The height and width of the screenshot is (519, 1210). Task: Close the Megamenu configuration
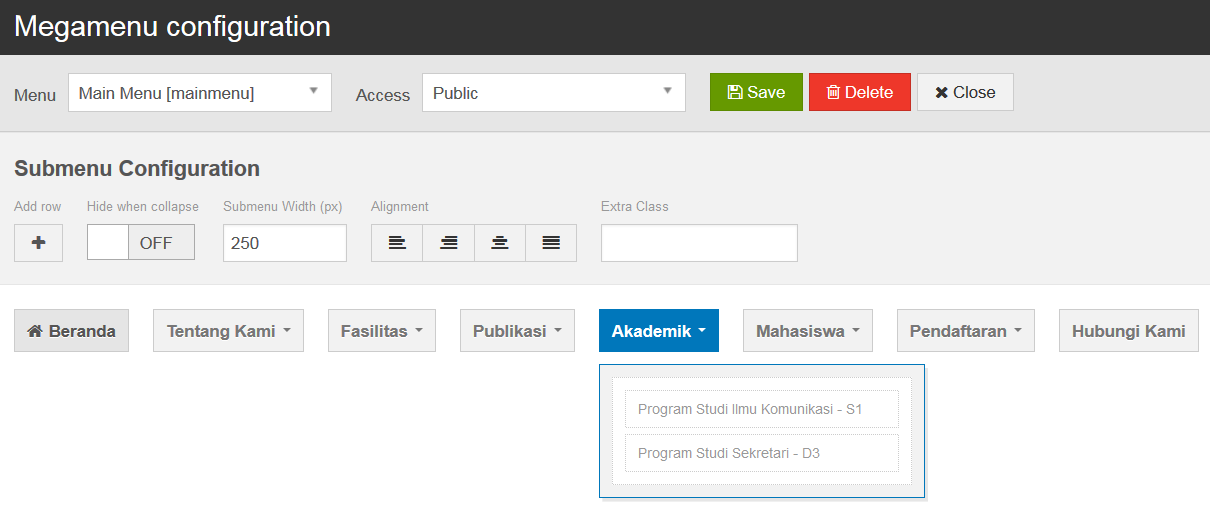pyautogui.click(x=965, y=92)
